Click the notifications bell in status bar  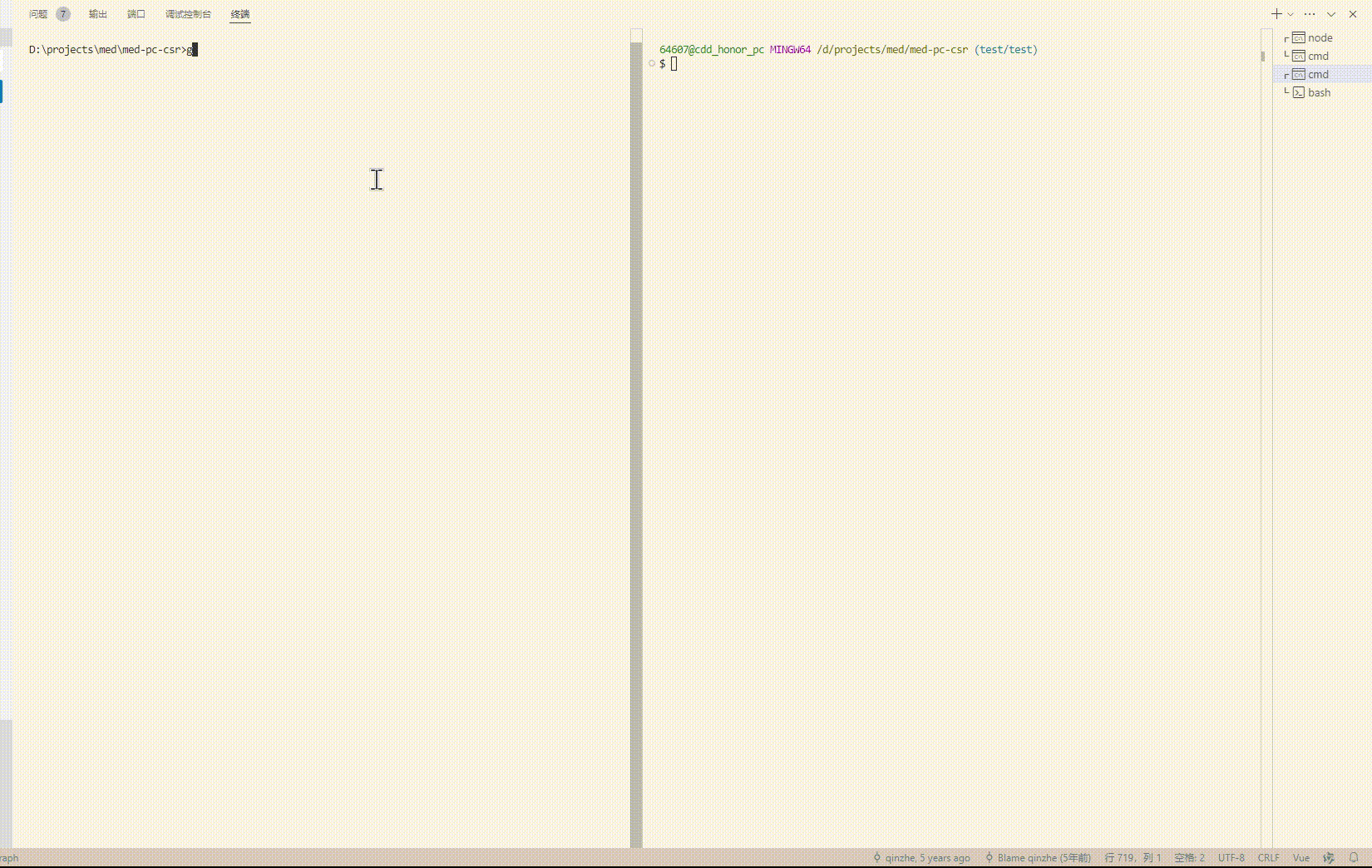(x=1354, y=858)
